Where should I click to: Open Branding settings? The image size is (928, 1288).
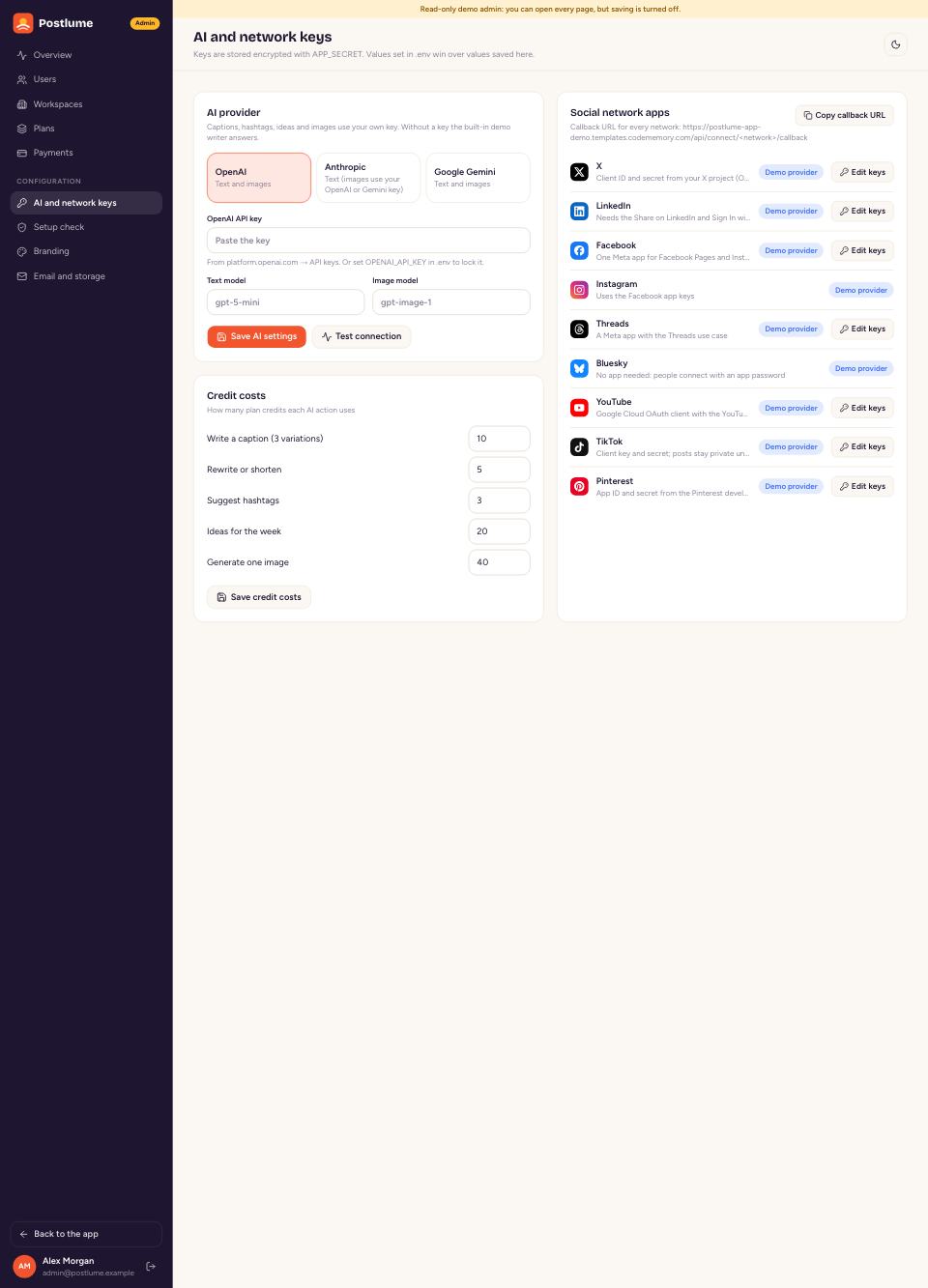(x=86, y=251)
